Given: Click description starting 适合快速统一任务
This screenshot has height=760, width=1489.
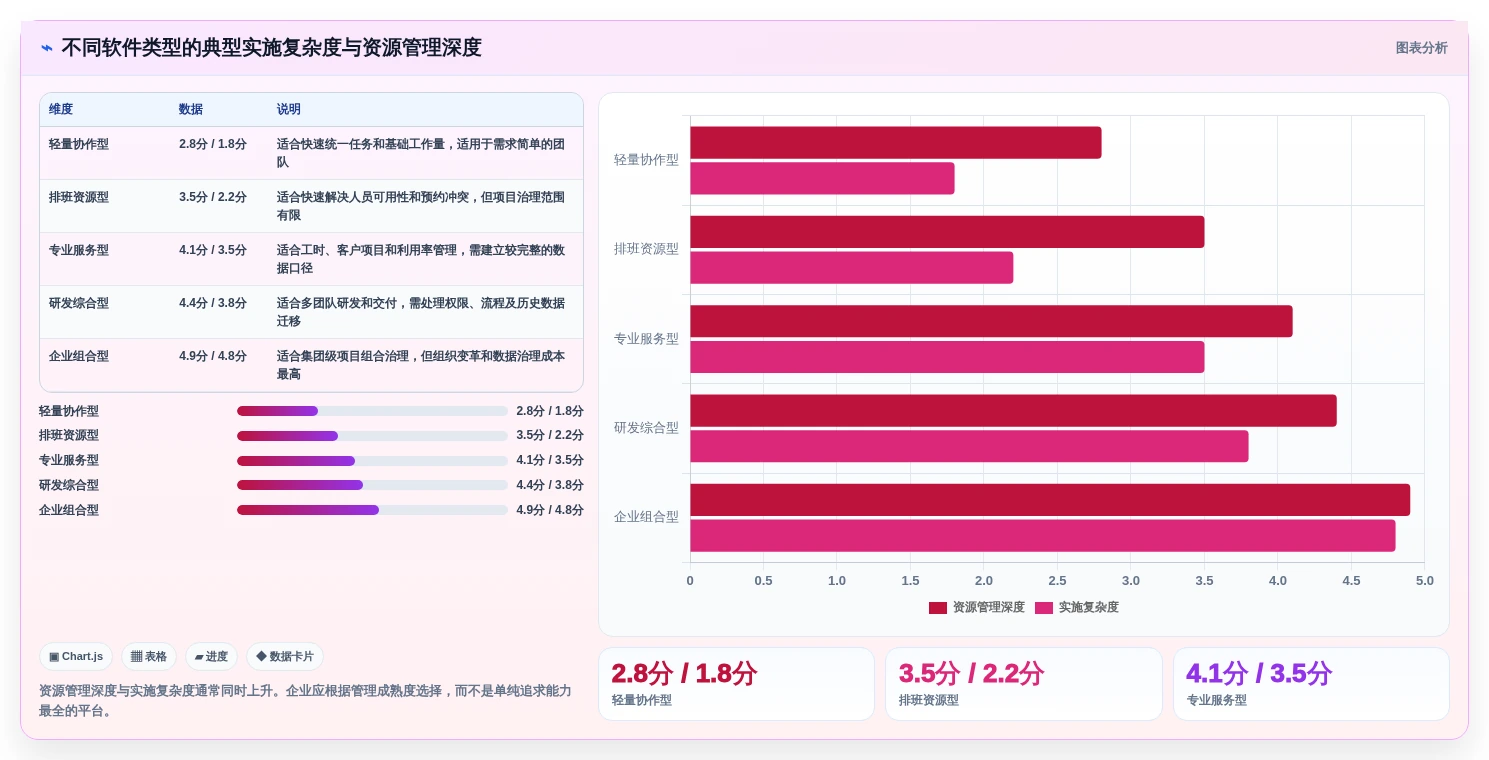Looking at the screenshot, I should 421,153.
